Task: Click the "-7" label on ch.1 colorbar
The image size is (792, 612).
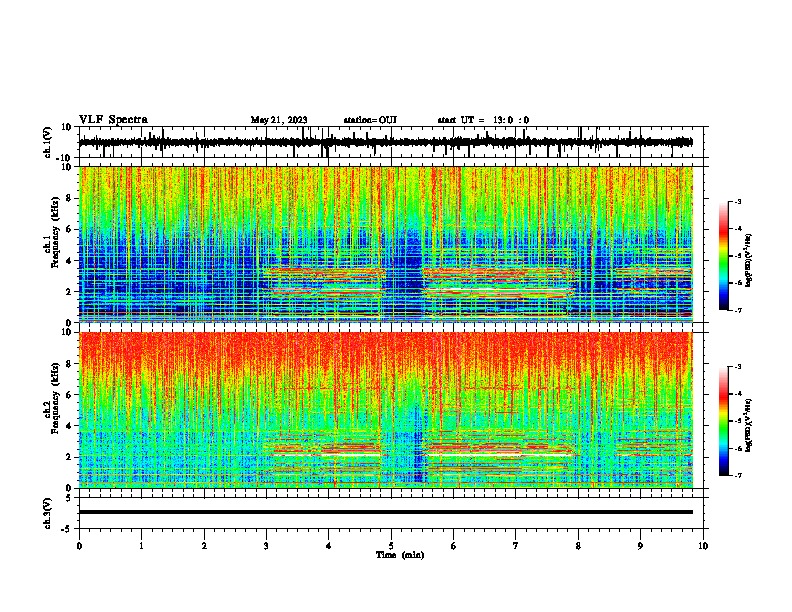Action: pyautogui.click(x=738, y=310)
